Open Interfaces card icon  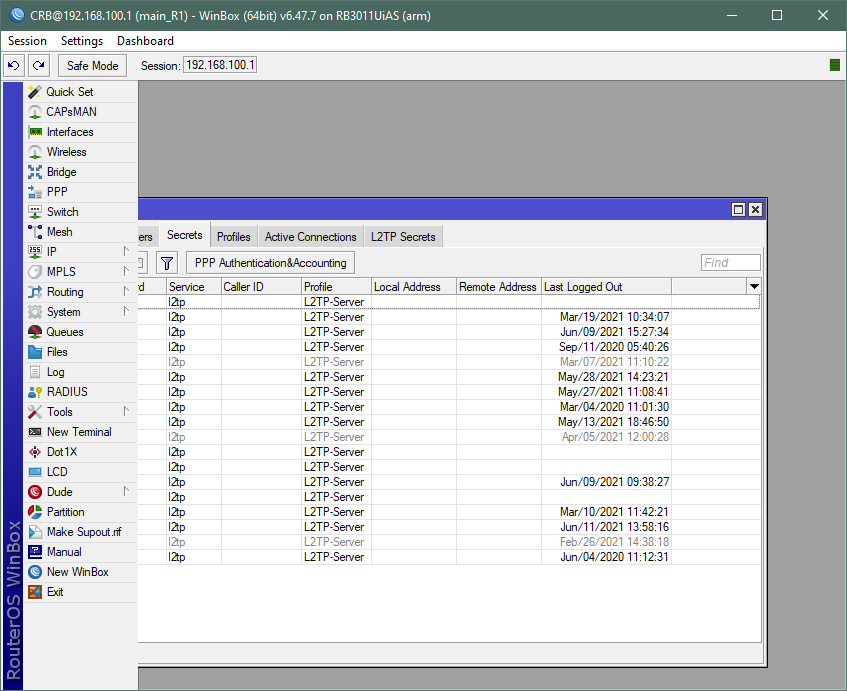tap(35, 132)
